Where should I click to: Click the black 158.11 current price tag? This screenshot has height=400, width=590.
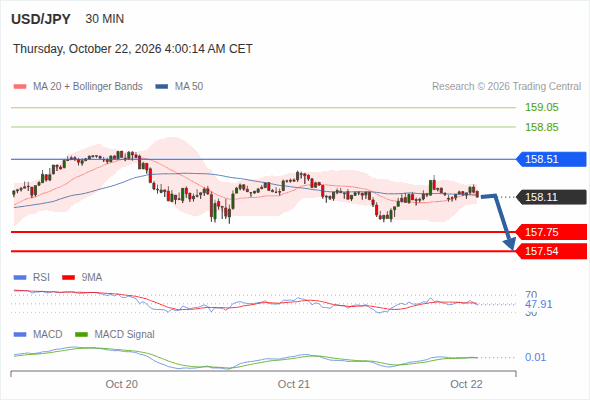(x=552, y=197)
